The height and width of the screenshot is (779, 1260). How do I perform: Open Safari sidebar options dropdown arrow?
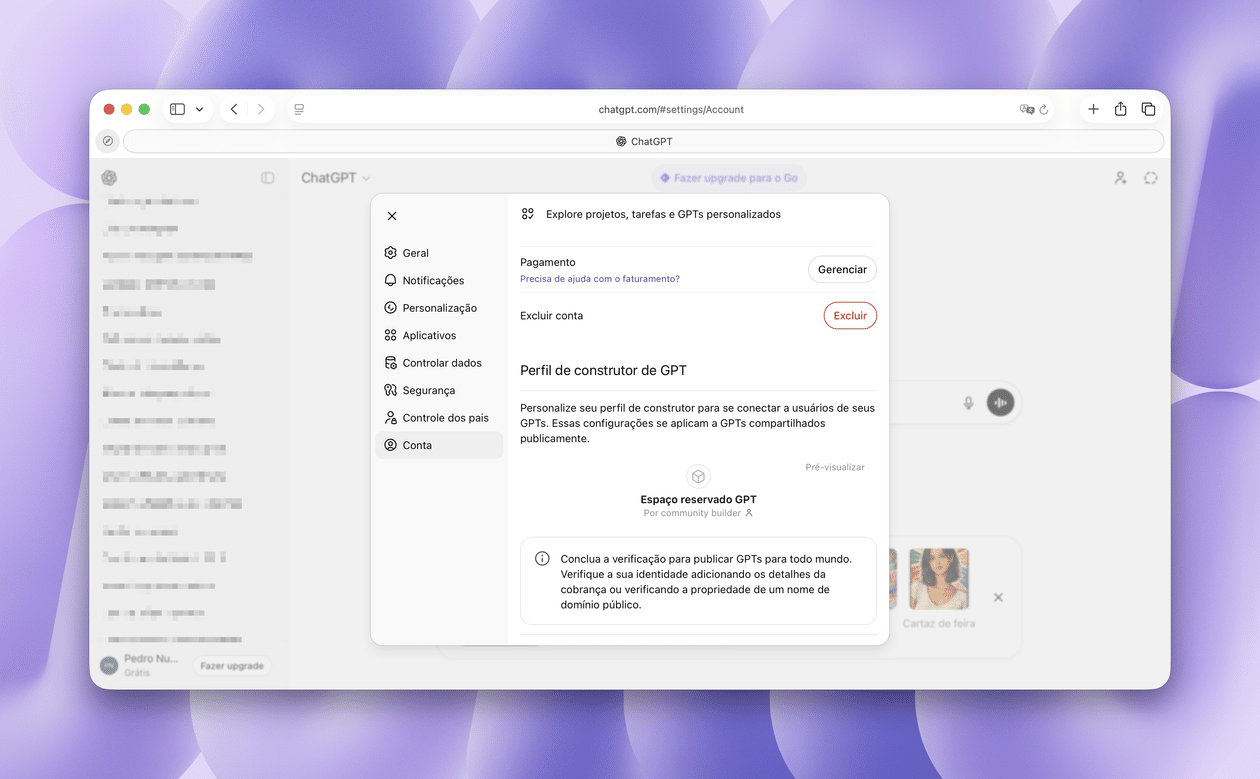[x=200, y=109]
